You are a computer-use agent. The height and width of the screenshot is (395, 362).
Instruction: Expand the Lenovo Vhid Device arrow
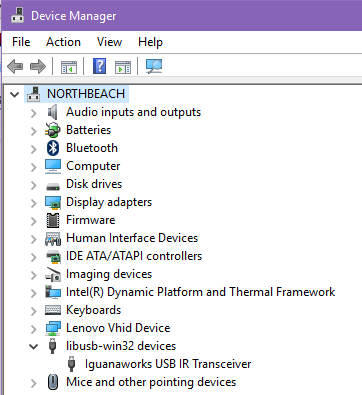pyautogui.click(x=33, y=329)
